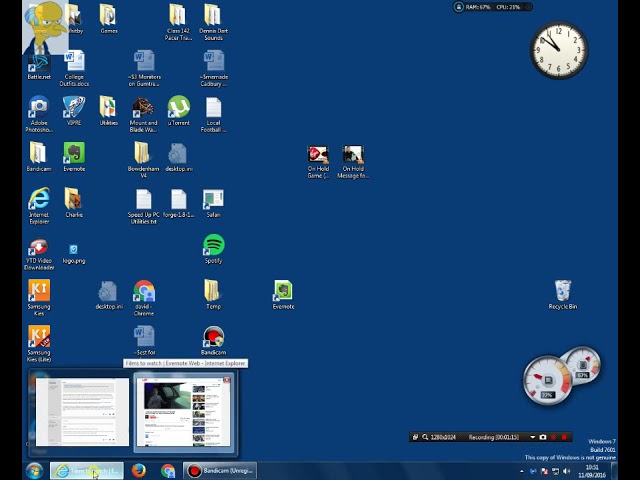Open the Smemade Cadbury Word document
Viewport: 640px width, 480px height.
[x=213, y=69]
